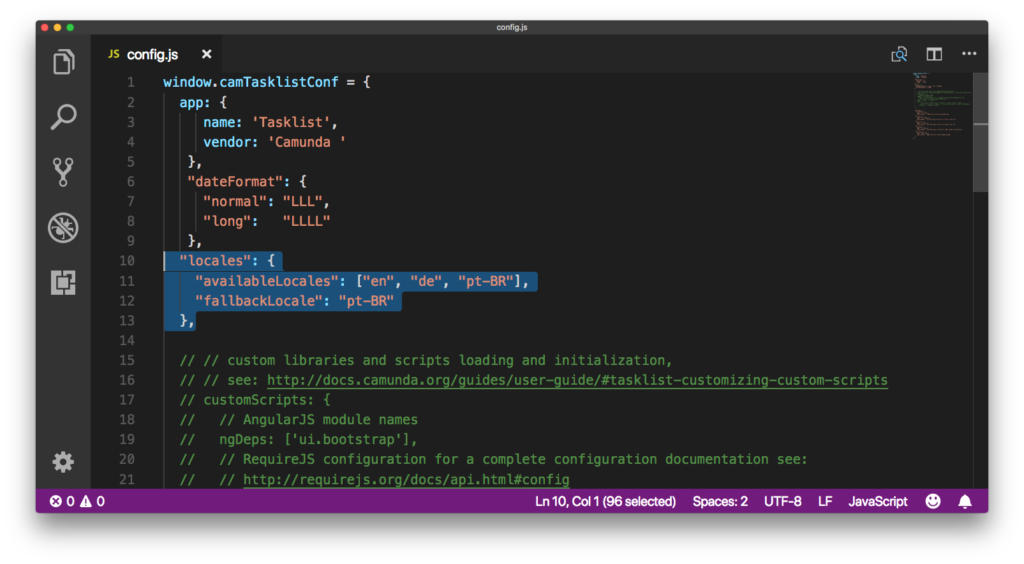Show notifications with the bell icon
The image size is (1024, 564).
[x=965, y=501]
